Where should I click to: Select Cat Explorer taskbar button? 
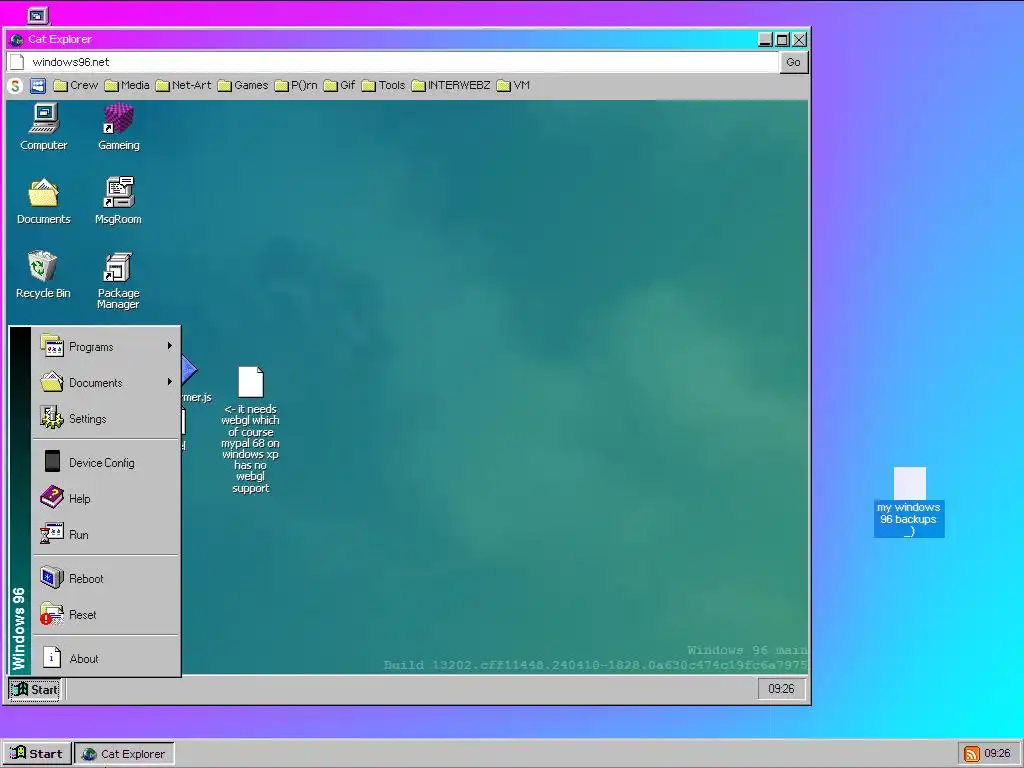pyautogui.click(x=124, y=754)
